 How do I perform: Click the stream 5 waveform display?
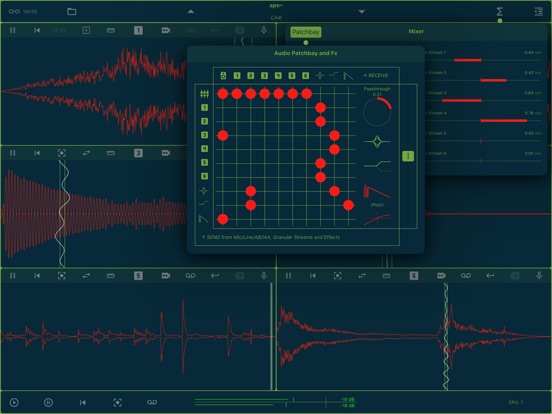click(x=137, y=336)
